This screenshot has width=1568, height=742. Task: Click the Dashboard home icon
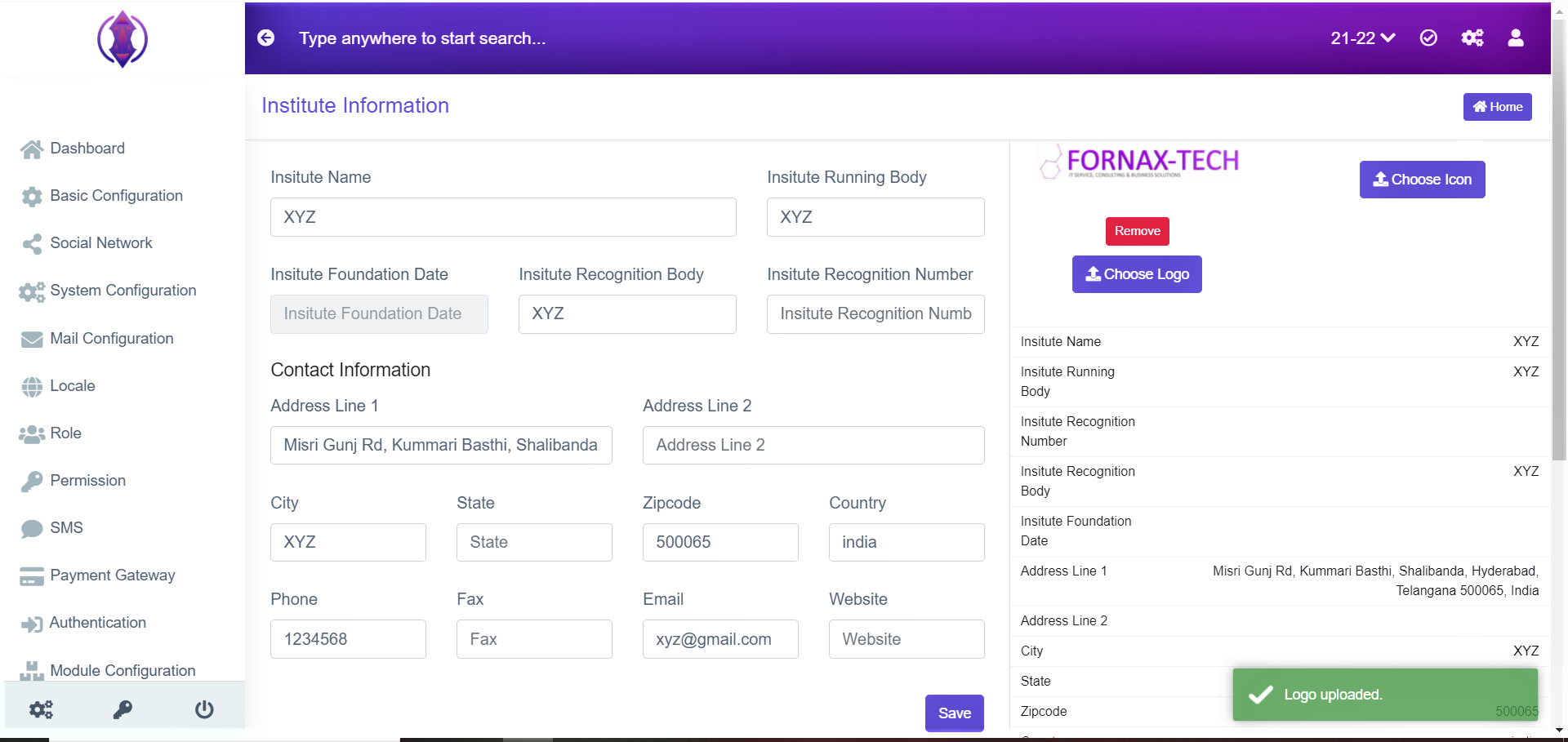(32, 149)
